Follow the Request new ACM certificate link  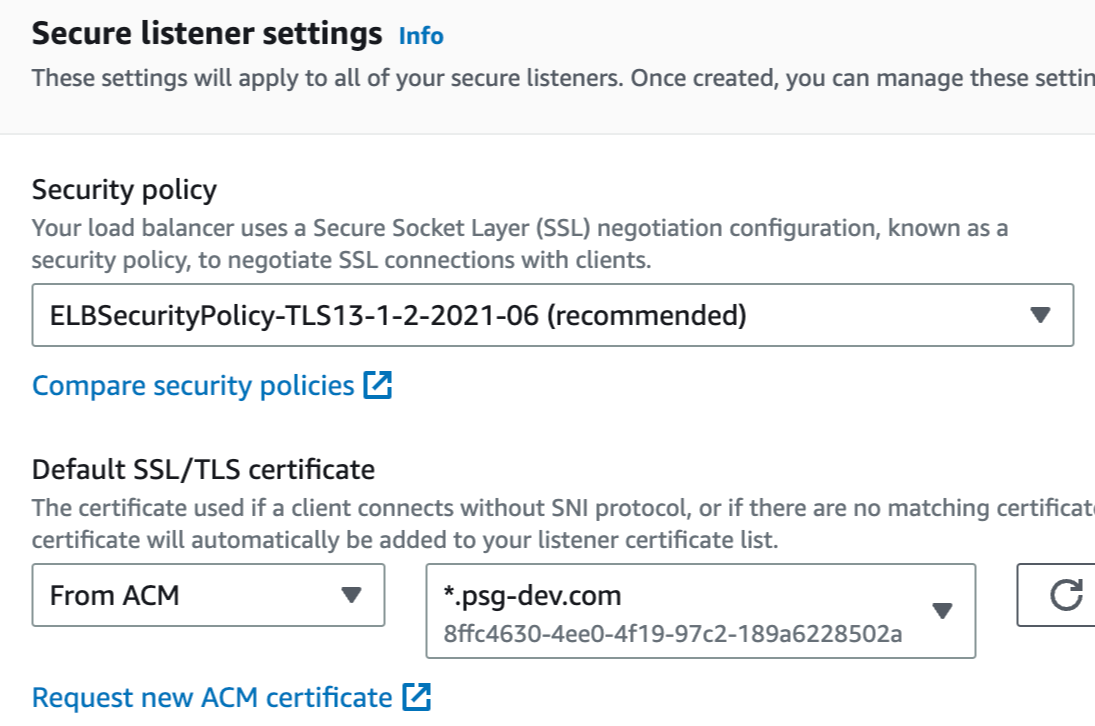coord(212,697)
